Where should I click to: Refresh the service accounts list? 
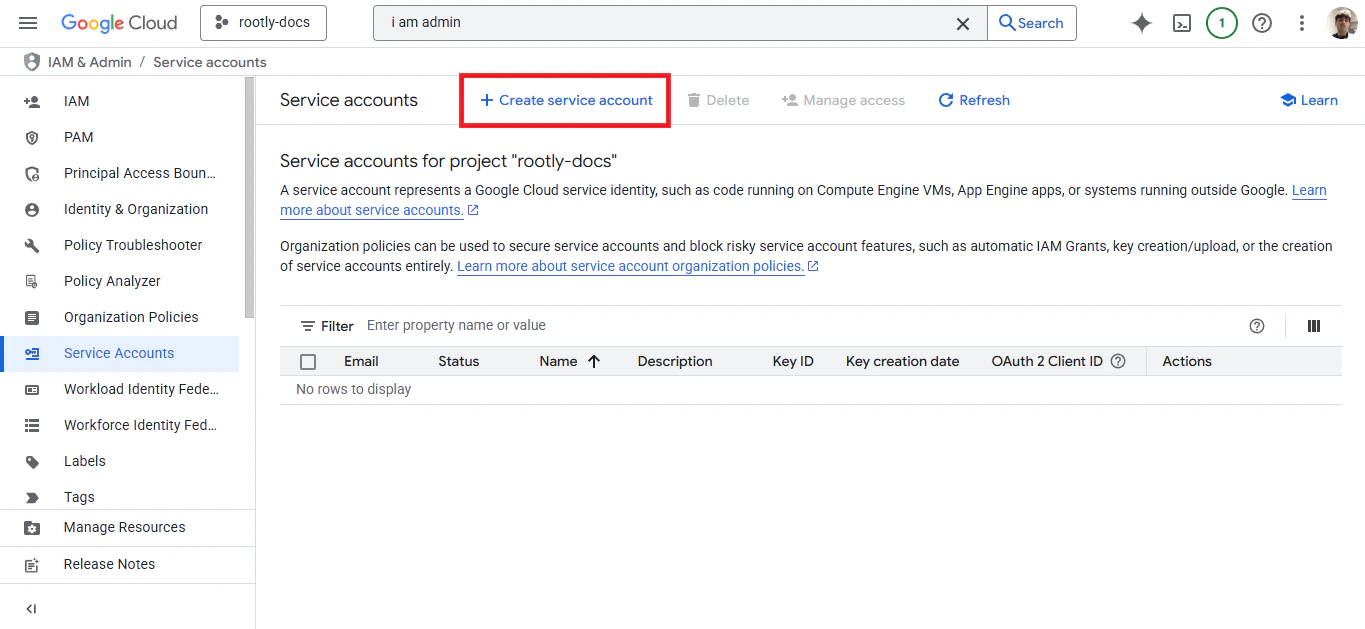pyautogui.click(x=972, y=100)
